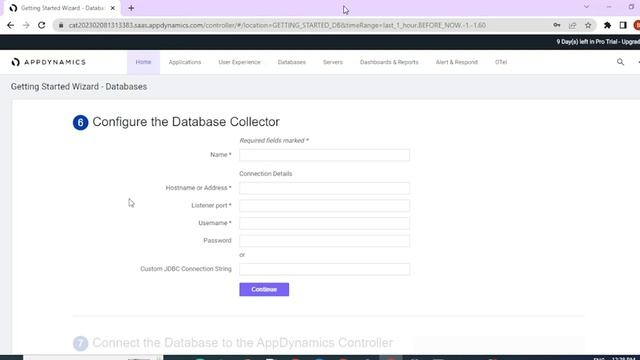Click the Connection Details label
The image size is (640, 360).
pos(266,173)
